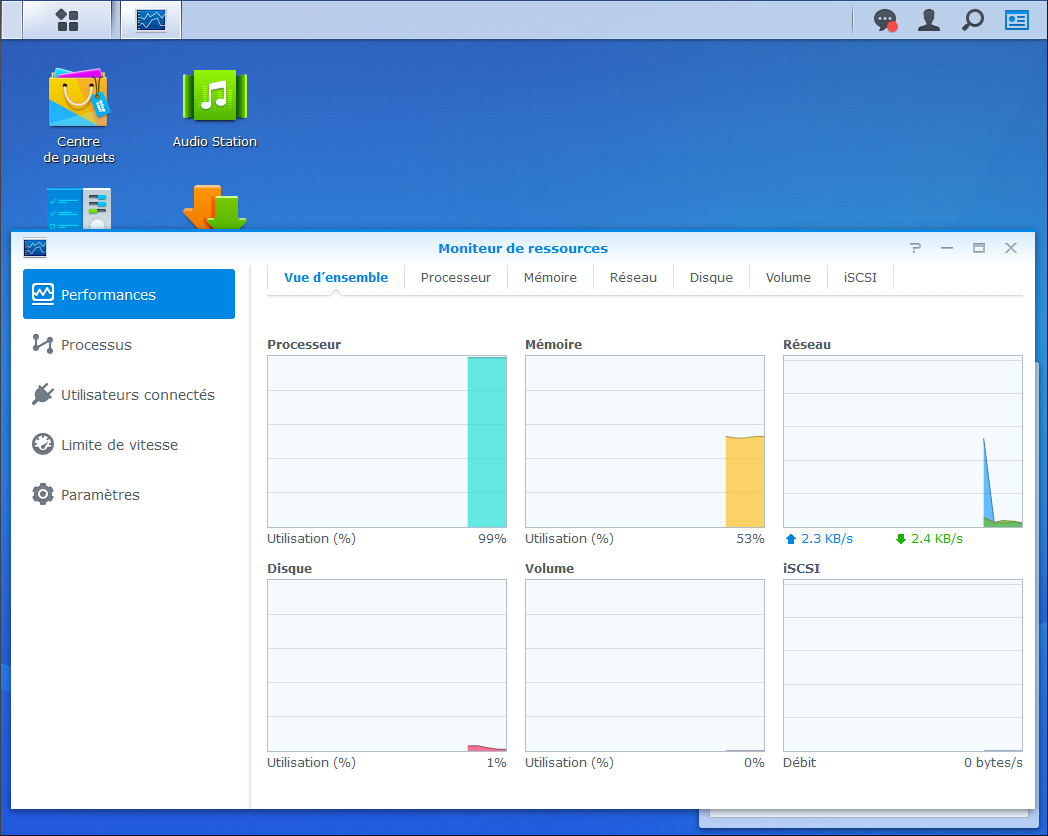This screenshot has width=1048, height=836.
Task: Go to Utilisateurs connectés
Action: [x=137, y=395]
